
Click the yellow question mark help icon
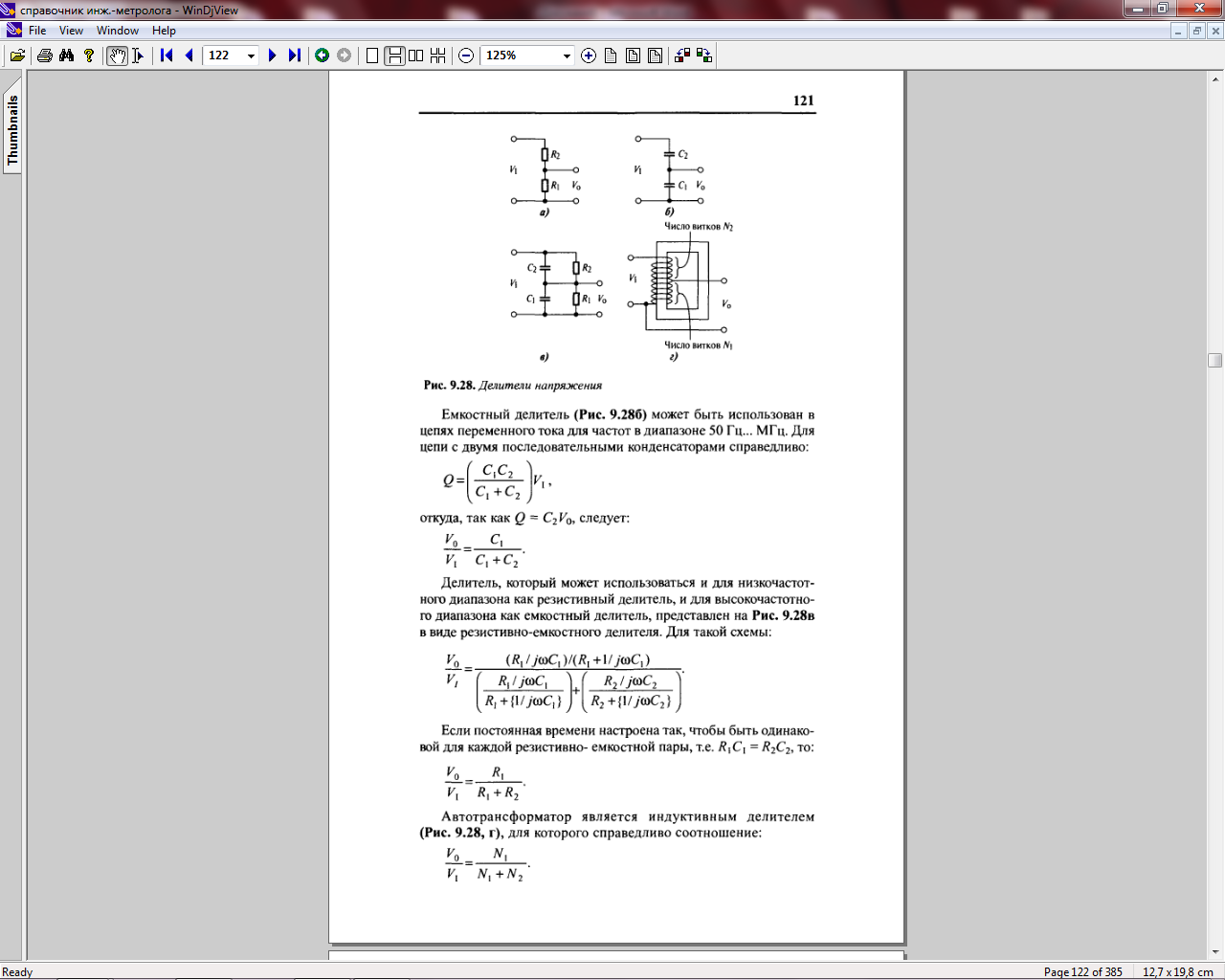point(89,56)
